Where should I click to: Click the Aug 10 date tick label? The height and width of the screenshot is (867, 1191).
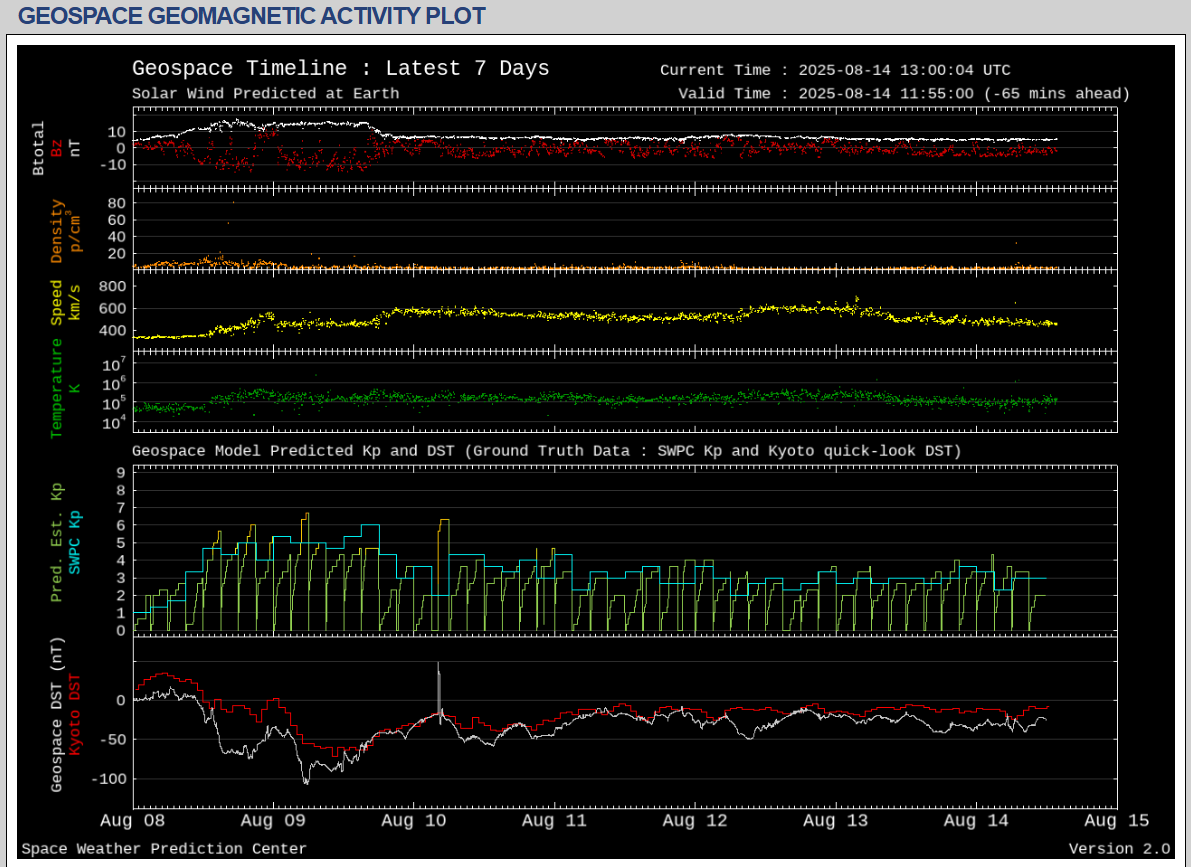click(414, 821)
